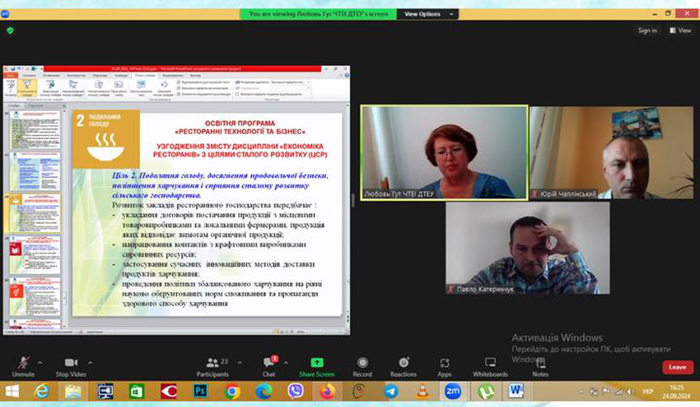Open the Participants panel
The height and width of the screenshot is (407, 700).
point(212,361)
